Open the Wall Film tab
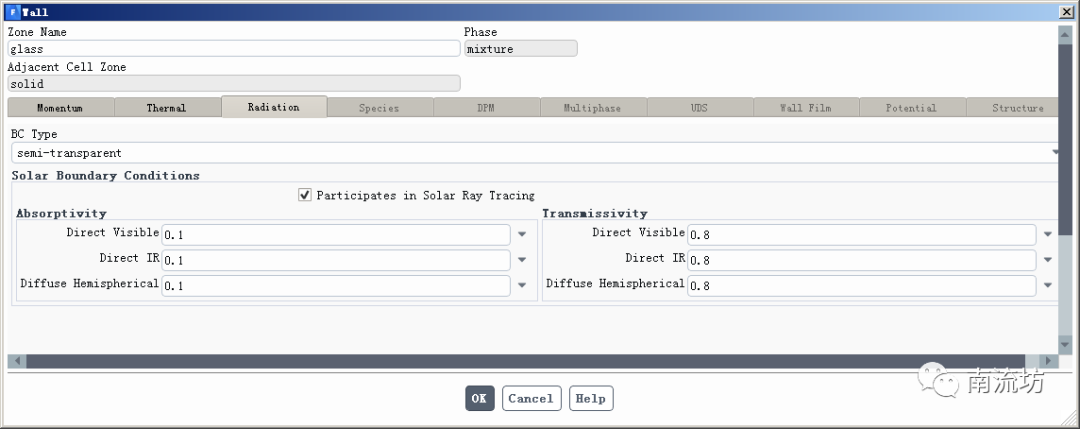This screenshot has width=1080, height=429. tap(806, 107)
